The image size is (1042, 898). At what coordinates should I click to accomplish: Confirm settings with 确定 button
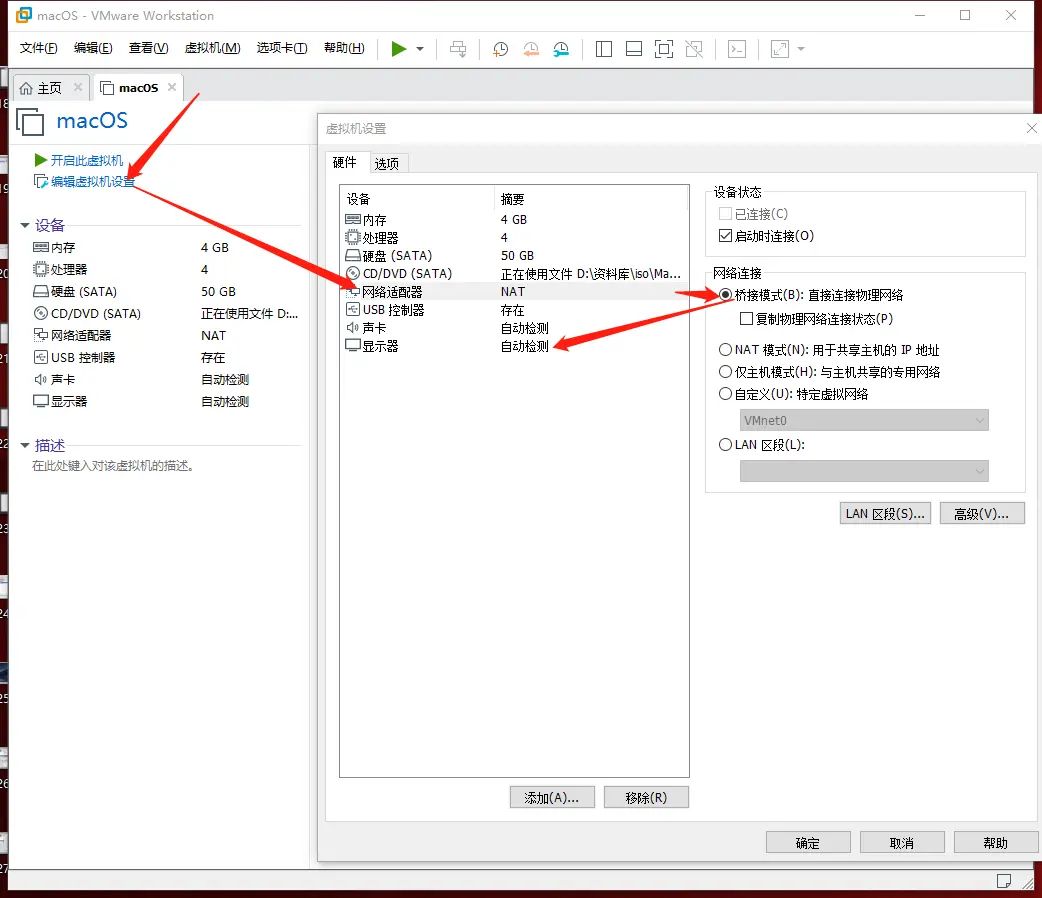tap(808, 842)
